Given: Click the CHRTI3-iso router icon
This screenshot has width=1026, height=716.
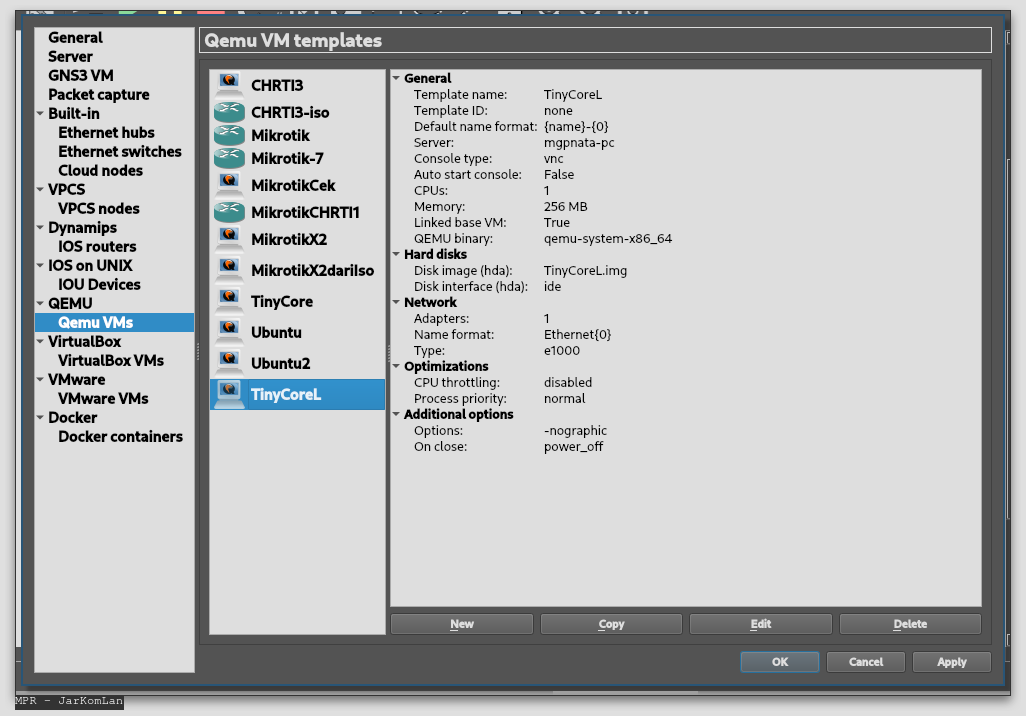Looking at the screenshot, I should [x=229, y=112].
